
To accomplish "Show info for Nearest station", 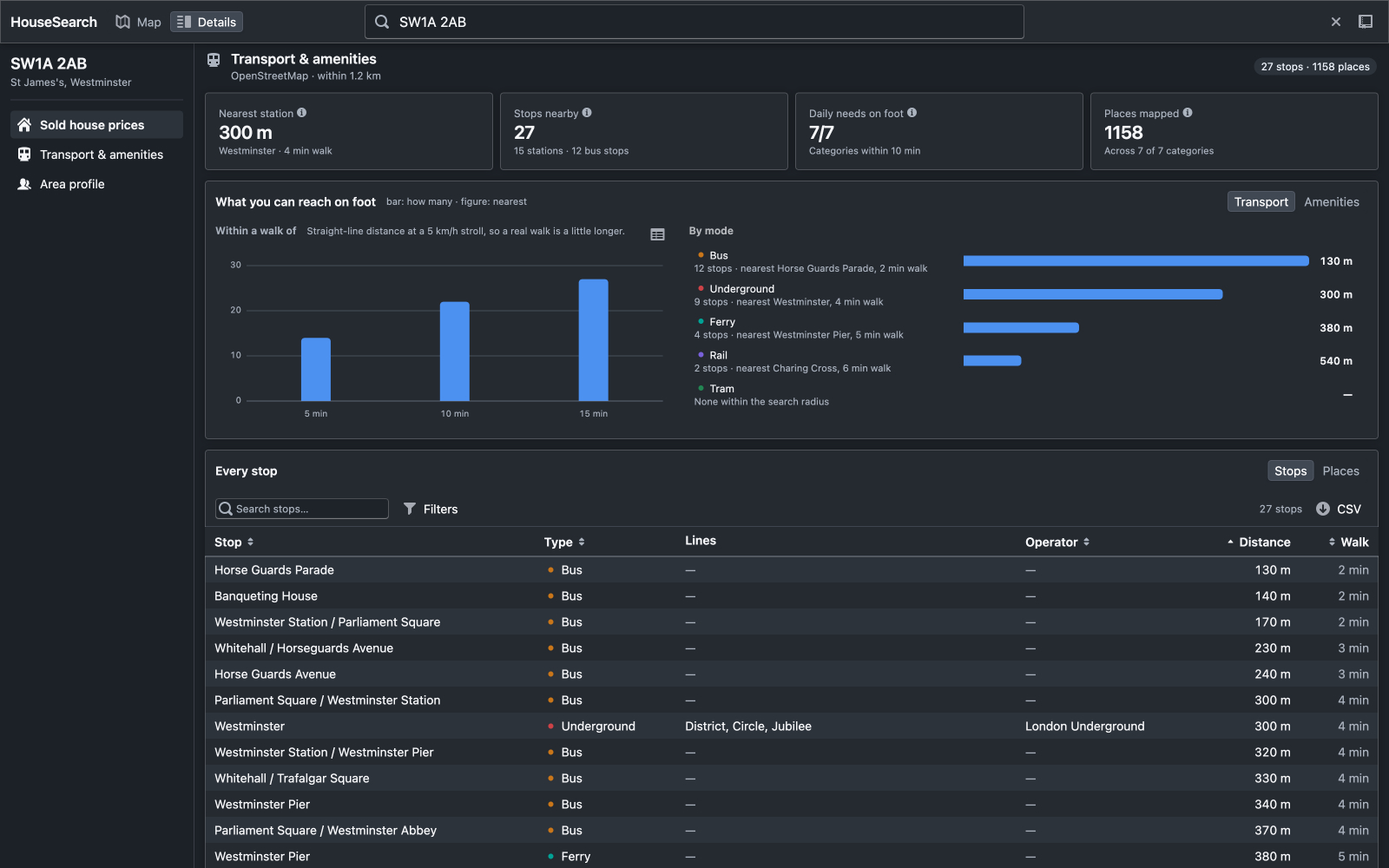I will click(x=302, y=112).
